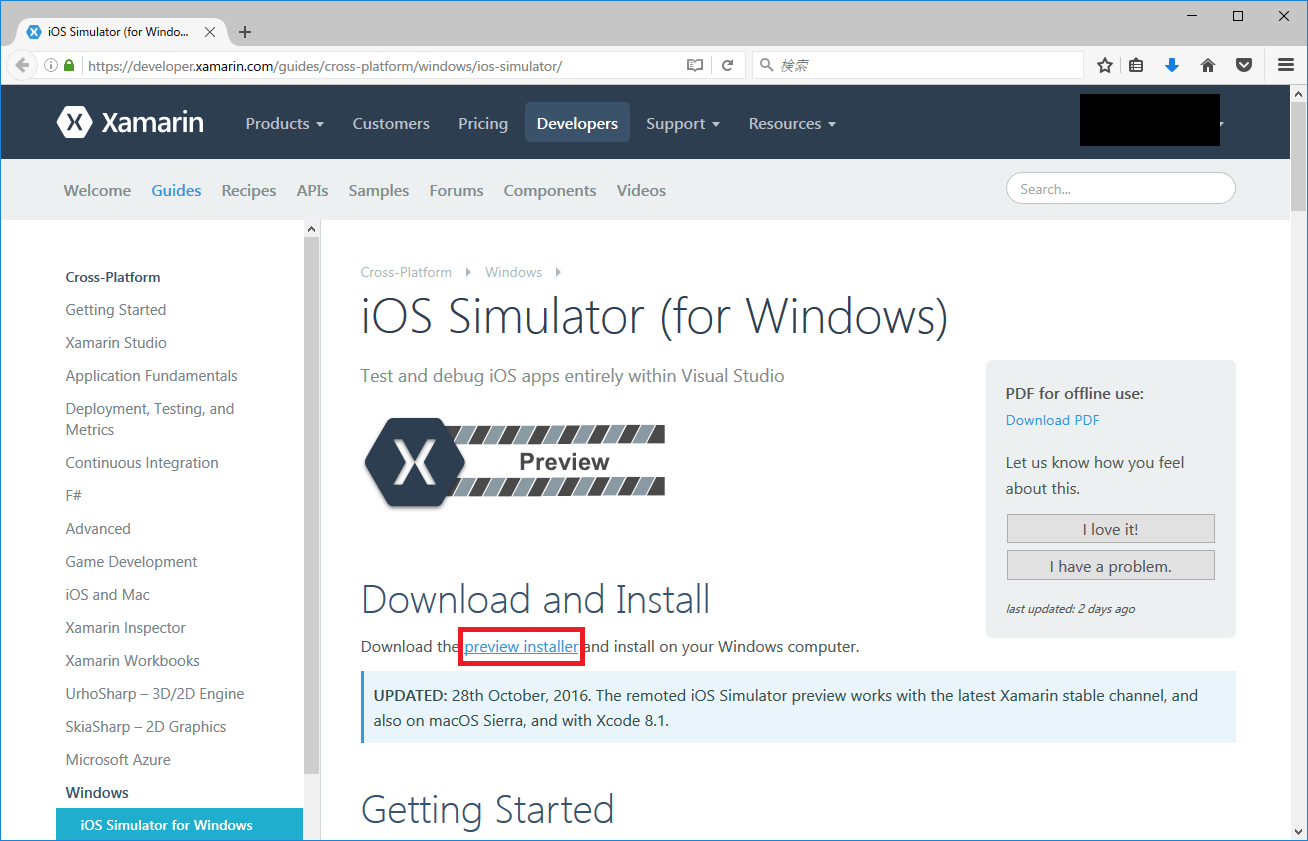The height and width of the screenshot is (841, 1308).
Task: Open Xamarin Inspector sidebar item
Action: click(125, 628)
